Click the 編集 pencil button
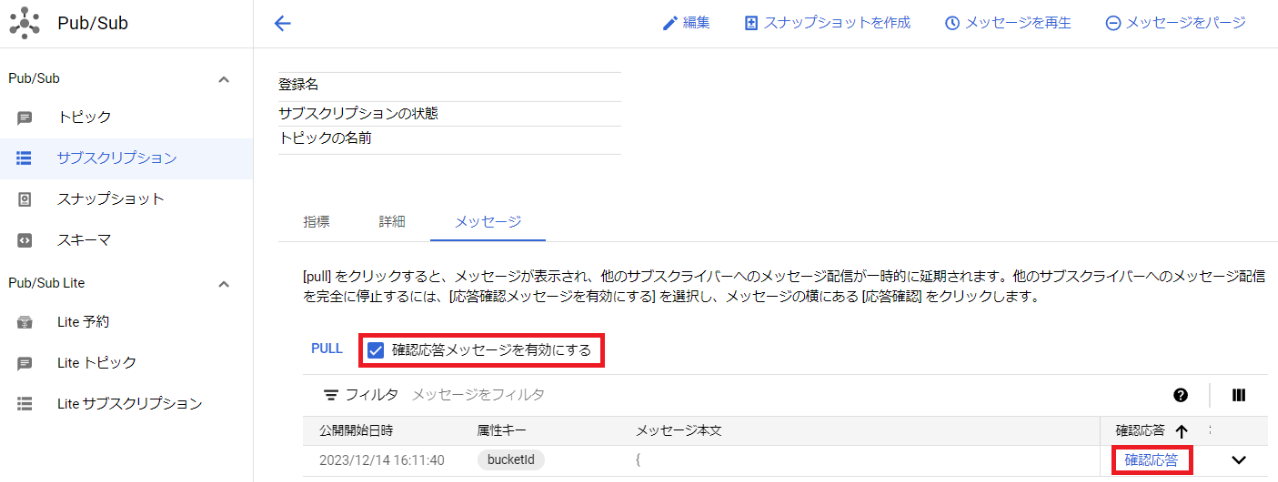Viewport: 1278px width, 482px height. click(686, 22)
